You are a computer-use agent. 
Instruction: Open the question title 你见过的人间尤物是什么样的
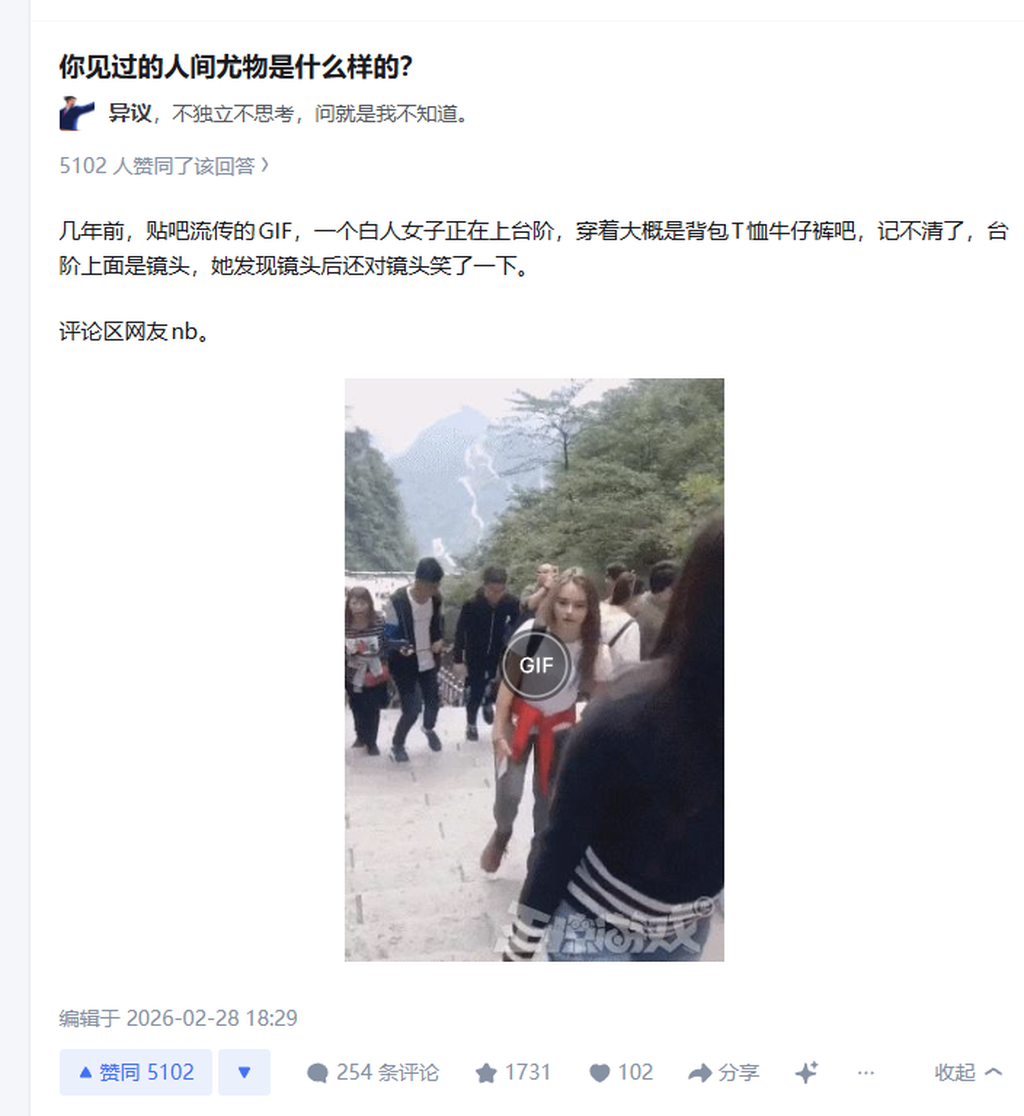point(236,67)
